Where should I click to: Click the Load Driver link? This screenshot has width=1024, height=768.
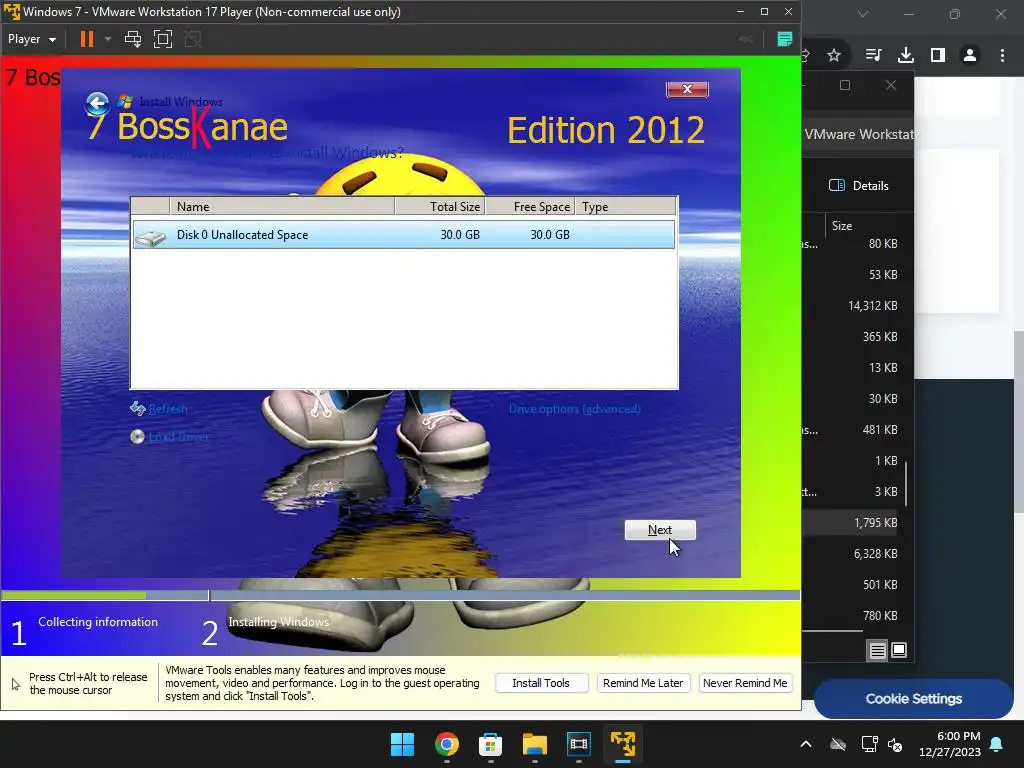pos(178,436)
